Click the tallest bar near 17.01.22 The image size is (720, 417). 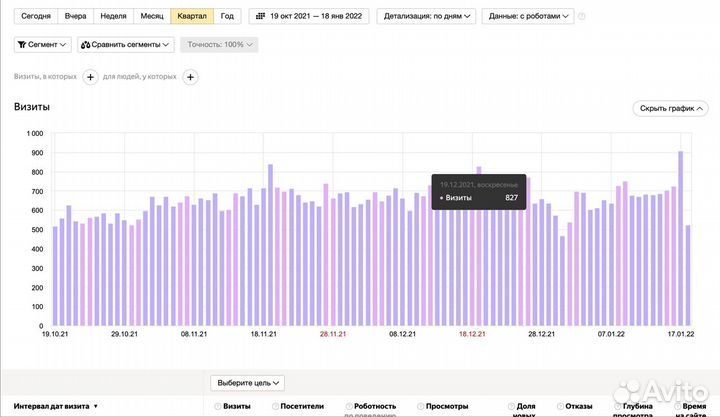tap(681, 238)
